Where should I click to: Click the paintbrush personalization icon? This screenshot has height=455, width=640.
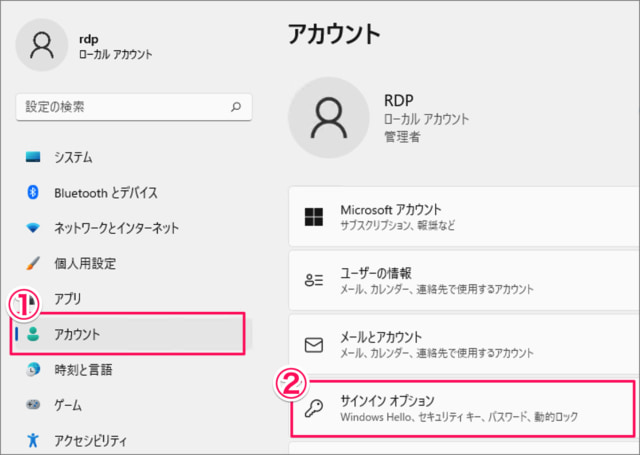pos(33,263)
